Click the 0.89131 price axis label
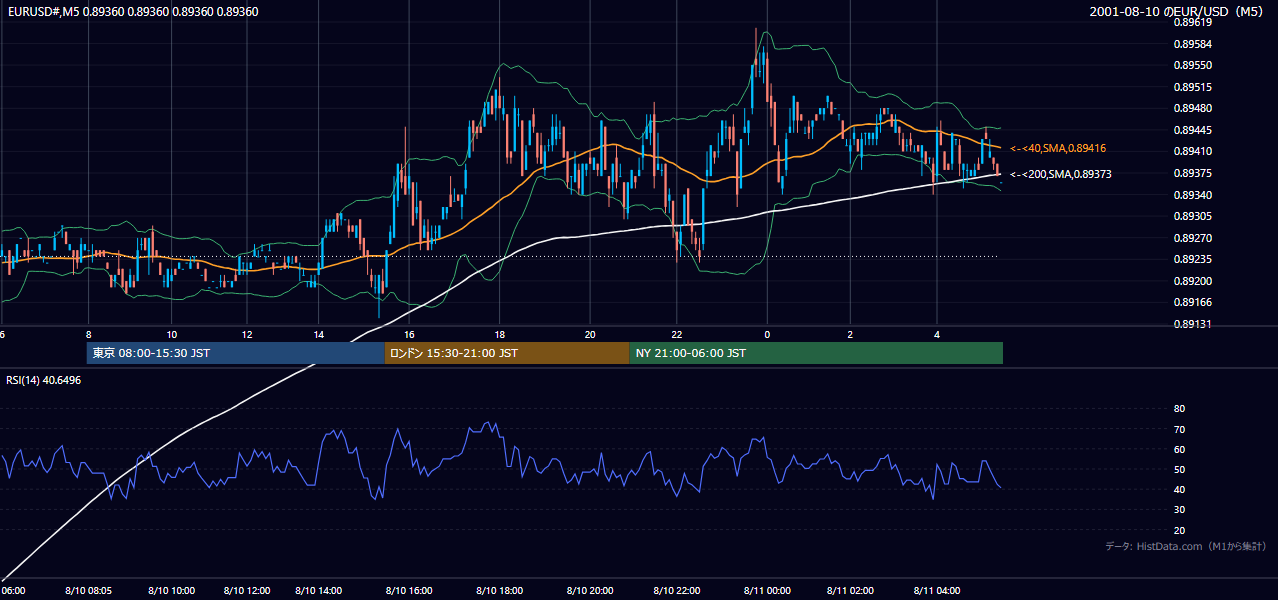1278x600 pixels. [x=1191, y=324]
